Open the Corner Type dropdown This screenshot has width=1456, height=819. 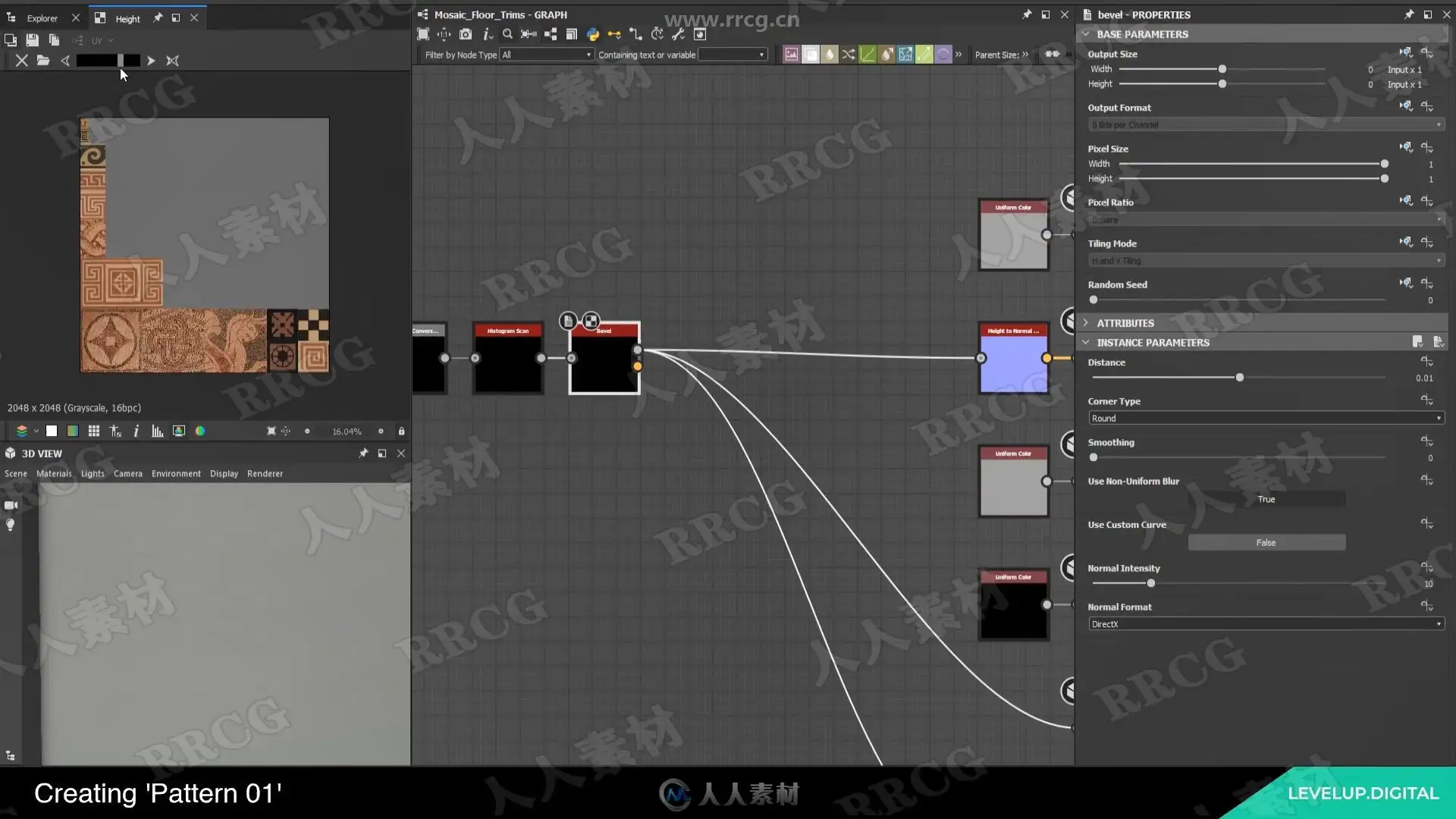1265,418
